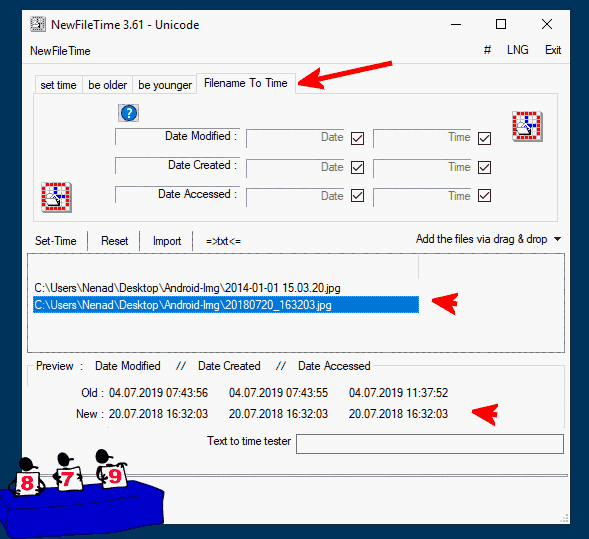Toggle the Date Created Date checkbox

357,167
